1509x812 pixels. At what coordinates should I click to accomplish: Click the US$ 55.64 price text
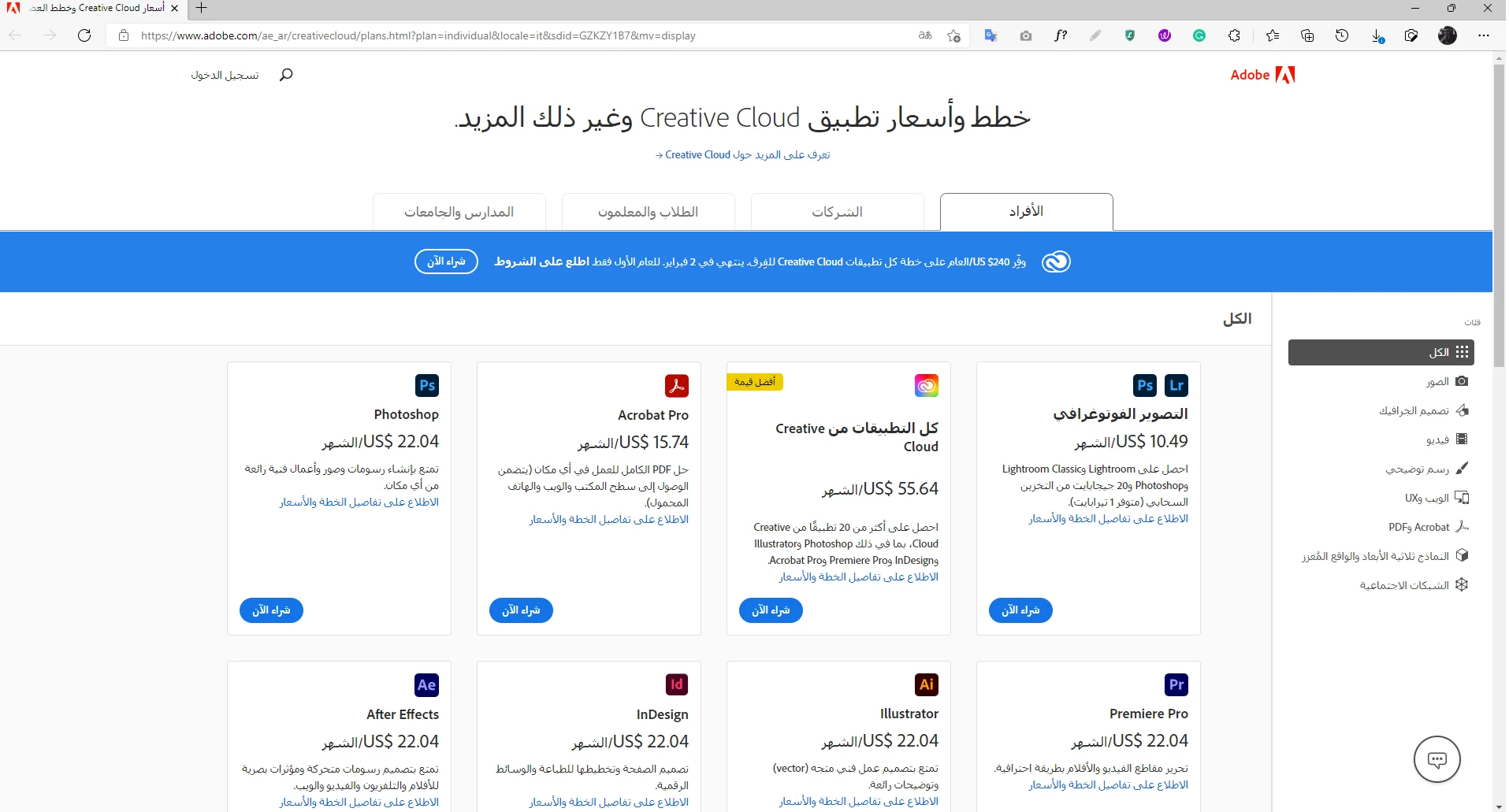880,489
